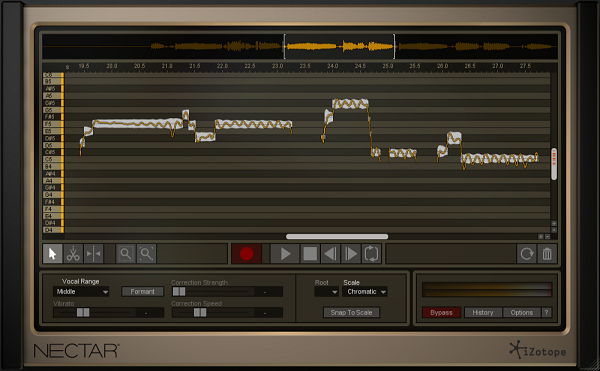This screenshot has height=371, width=600.
Task: Click the zoom-to-selection magnifier icon
Action: click(x=146, y=254)
